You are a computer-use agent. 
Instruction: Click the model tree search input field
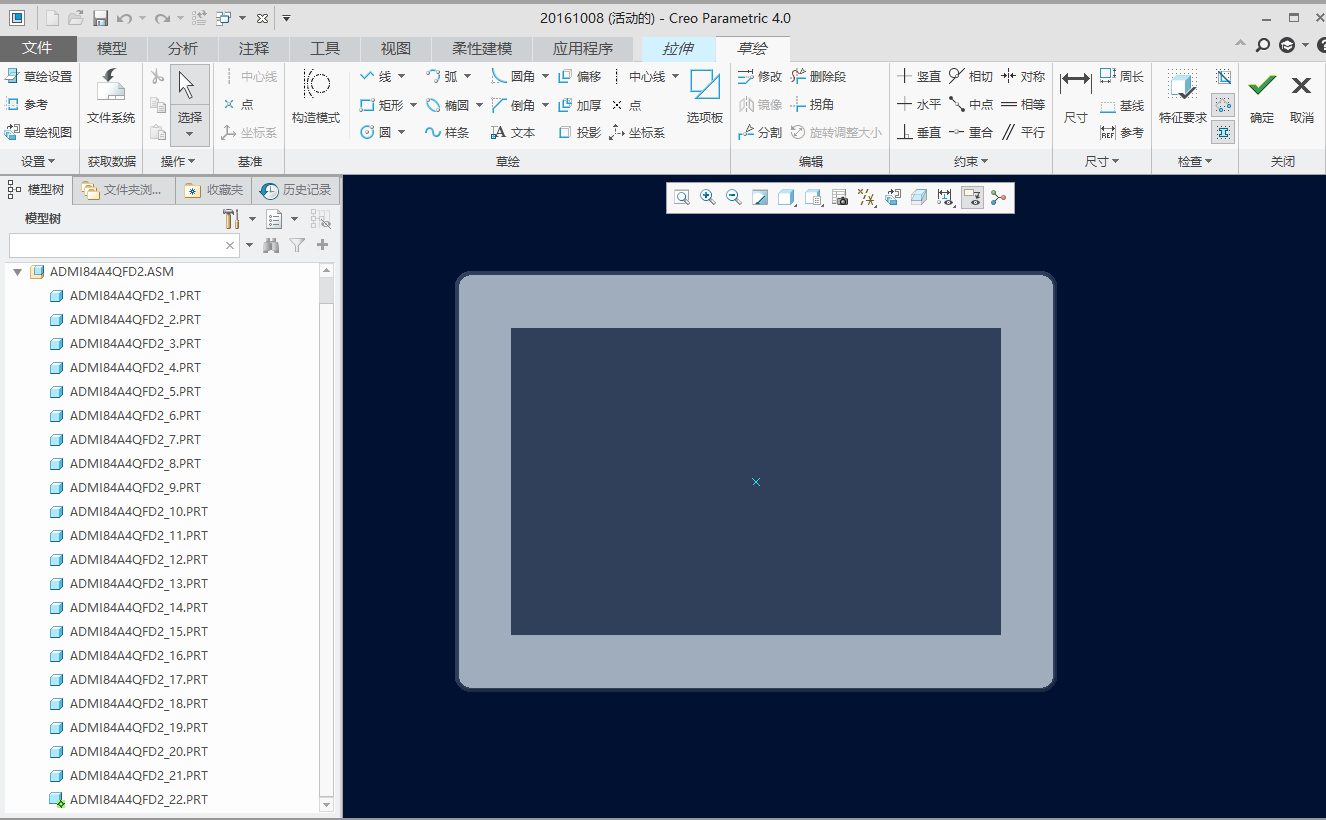(125, 245)
